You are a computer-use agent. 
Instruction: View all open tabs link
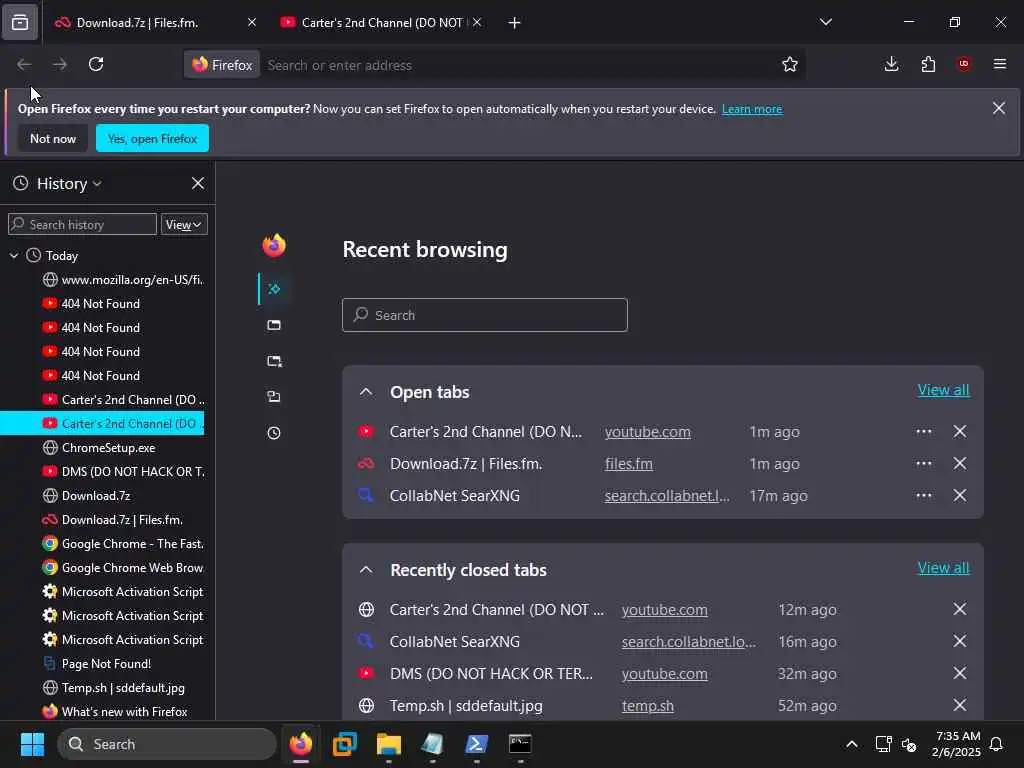pyautogui.click(x=943, y=390)
